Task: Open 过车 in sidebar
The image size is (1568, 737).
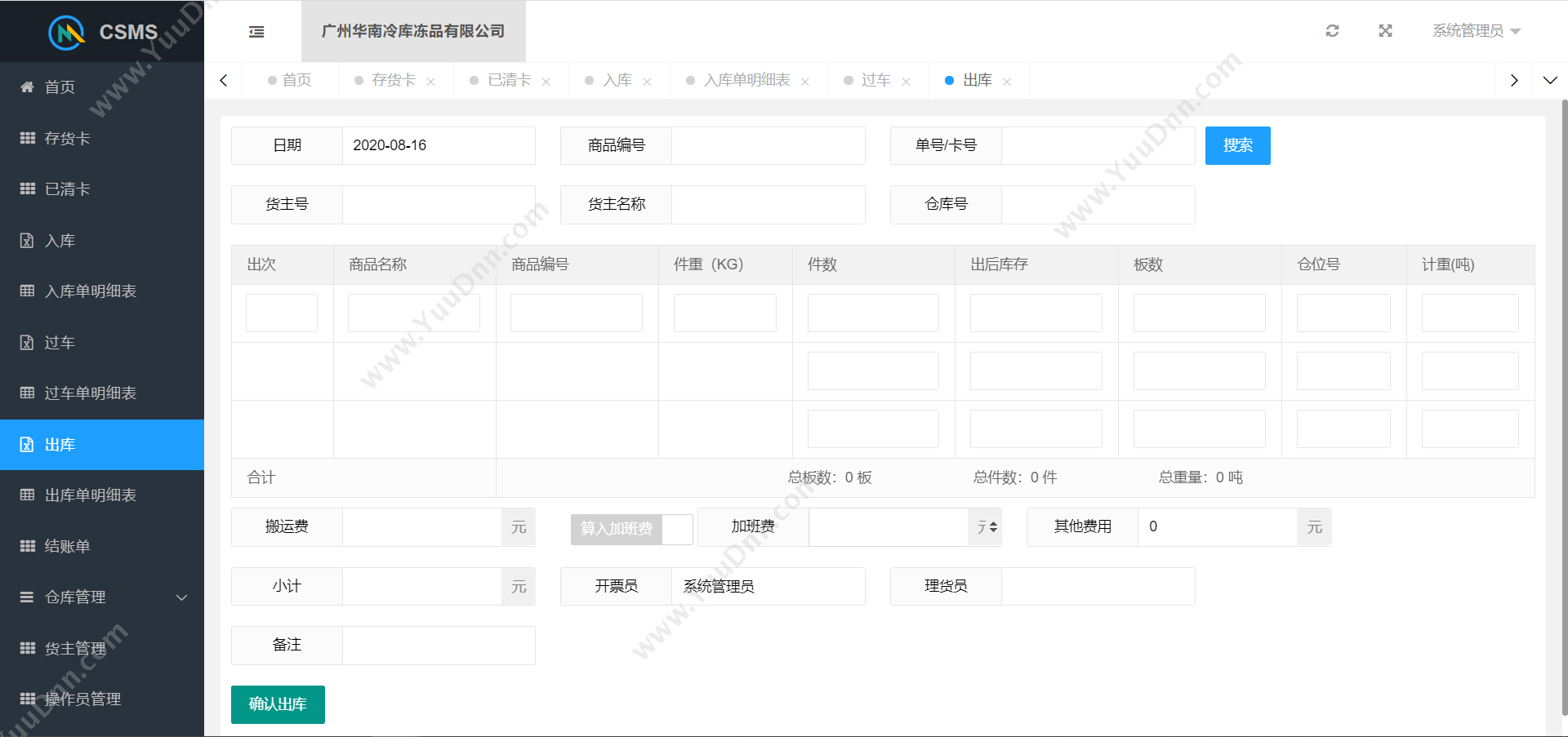Action: (x=102, y=343)
